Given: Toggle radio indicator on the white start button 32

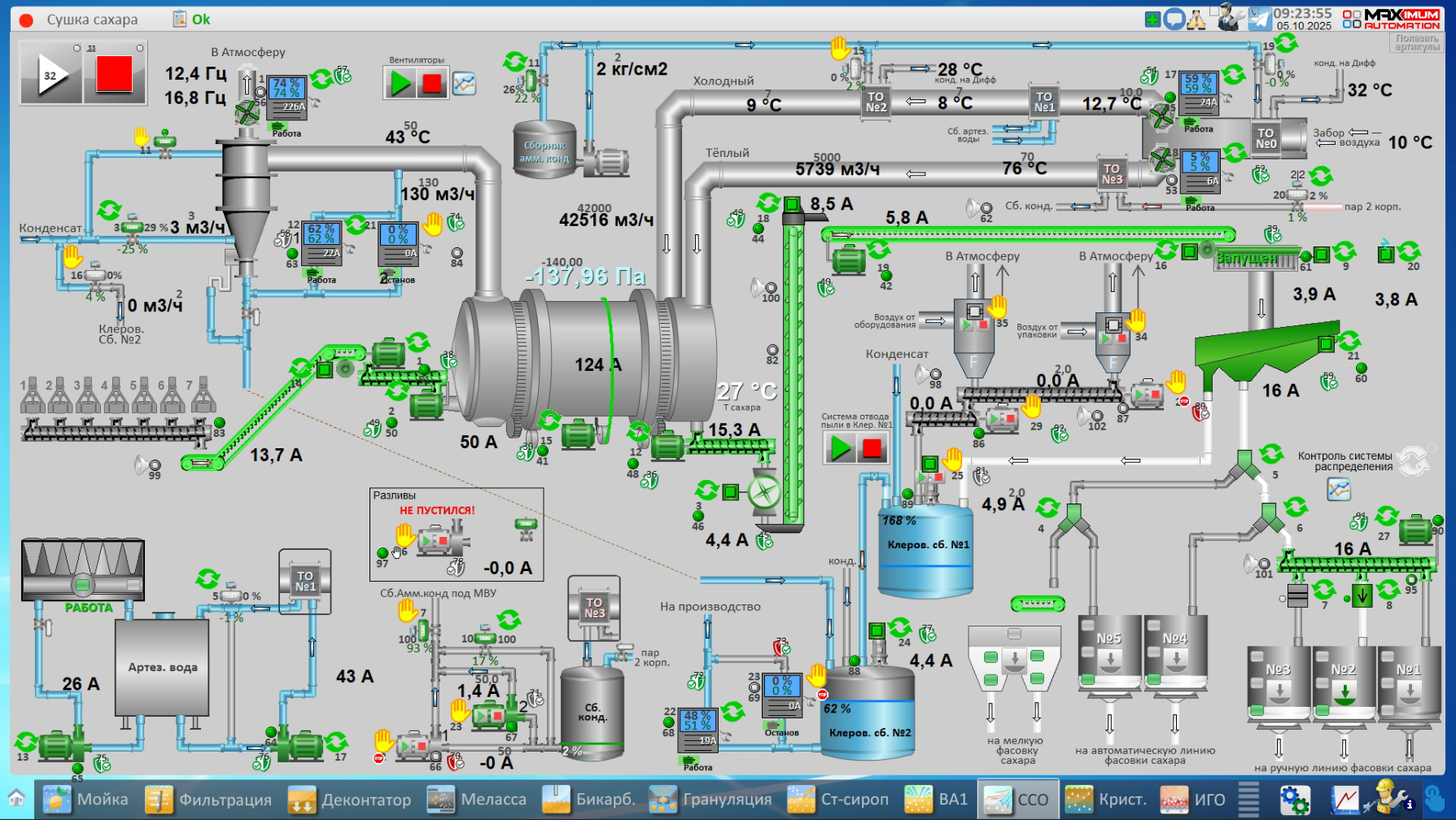Looking at the screenshot, I should (77, 48).
